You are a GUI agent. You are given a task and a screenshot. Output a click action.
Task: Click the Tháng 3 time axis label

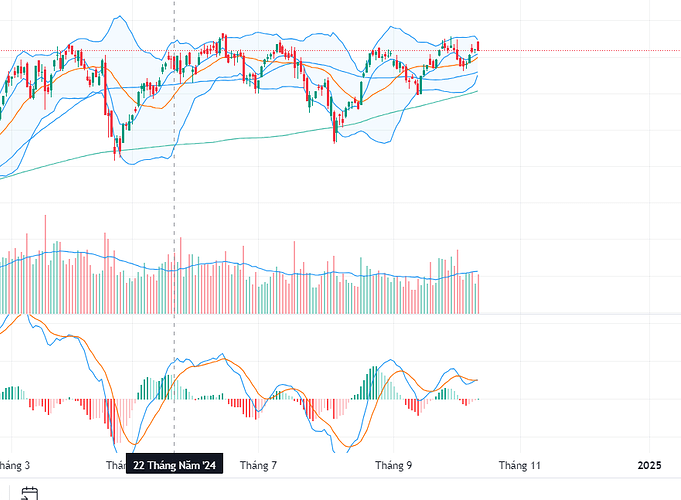click(x=13, y=465)
